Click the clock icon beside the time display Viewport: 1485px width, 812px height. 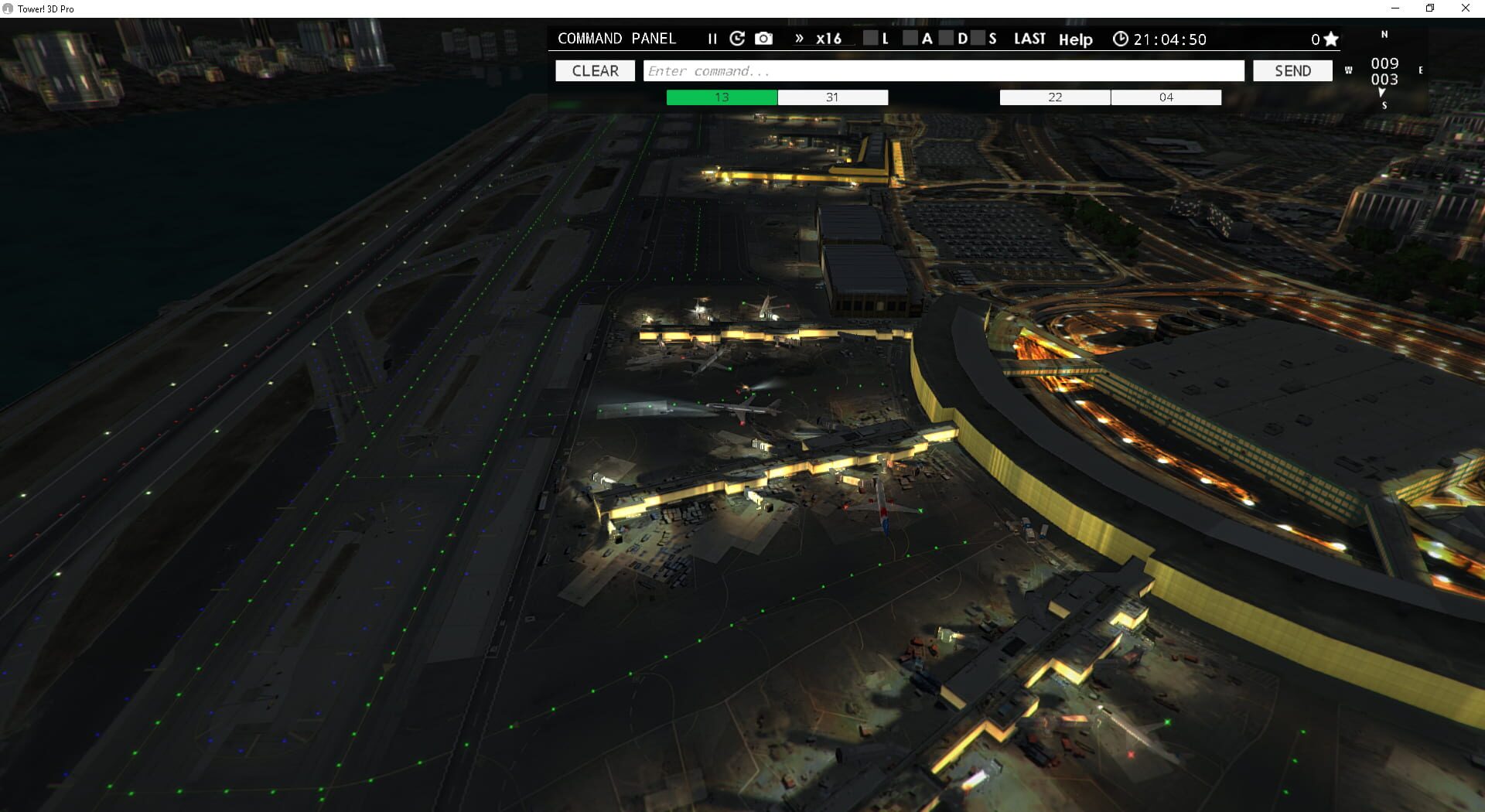(1121, 38)
